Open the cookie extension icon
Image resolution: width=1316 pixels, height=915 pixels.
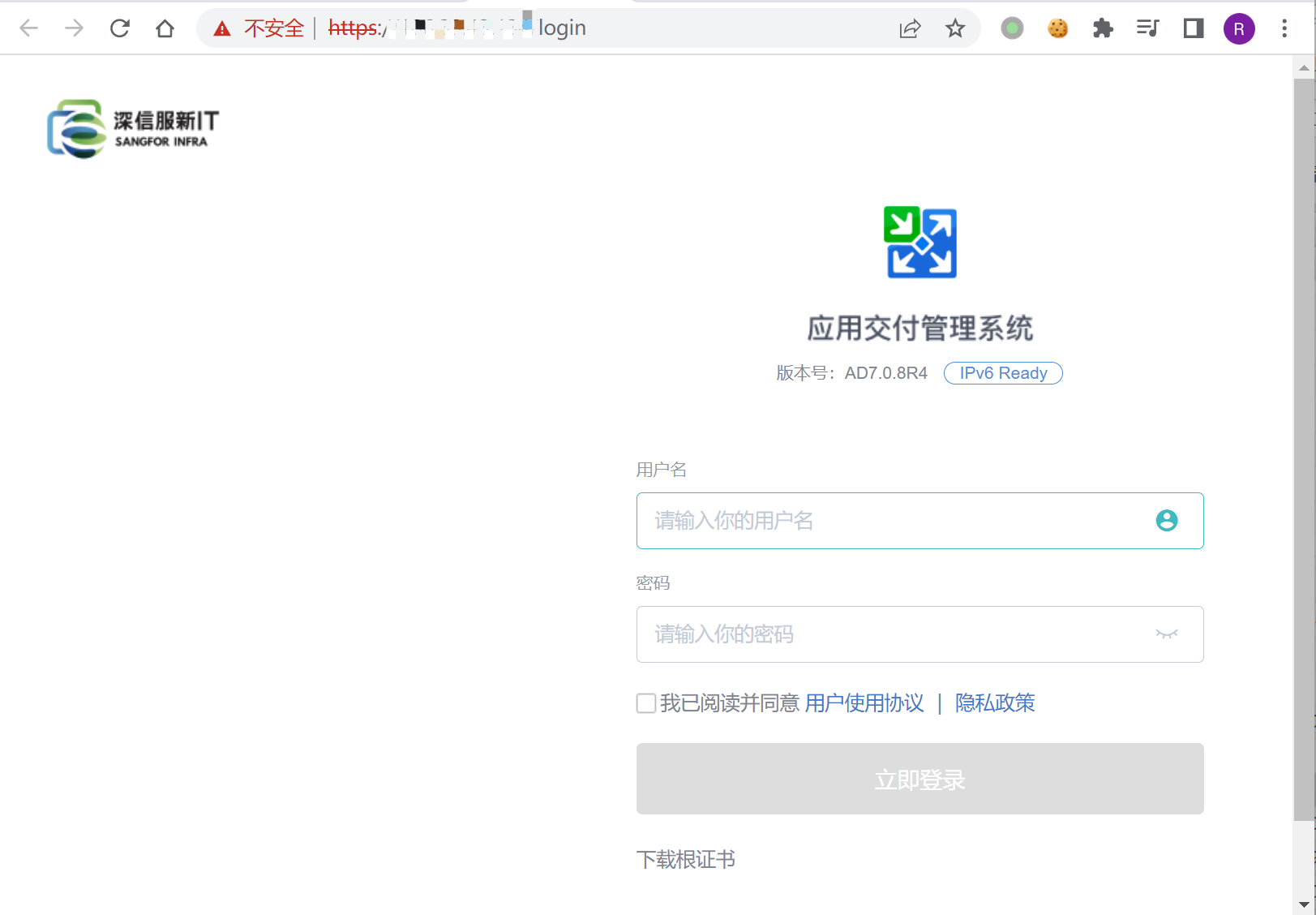pos(1057,28)
